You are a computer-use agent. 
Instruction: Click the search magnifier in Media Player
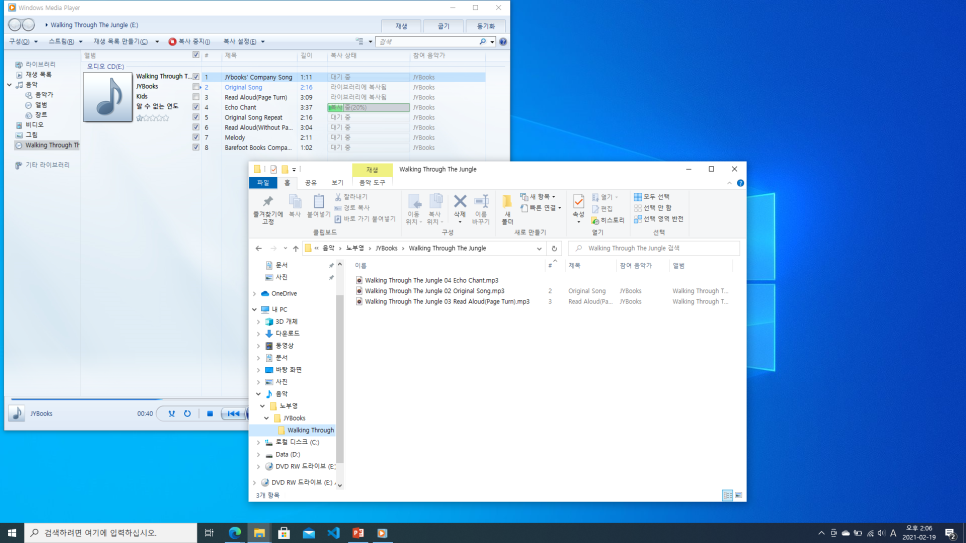482,41
